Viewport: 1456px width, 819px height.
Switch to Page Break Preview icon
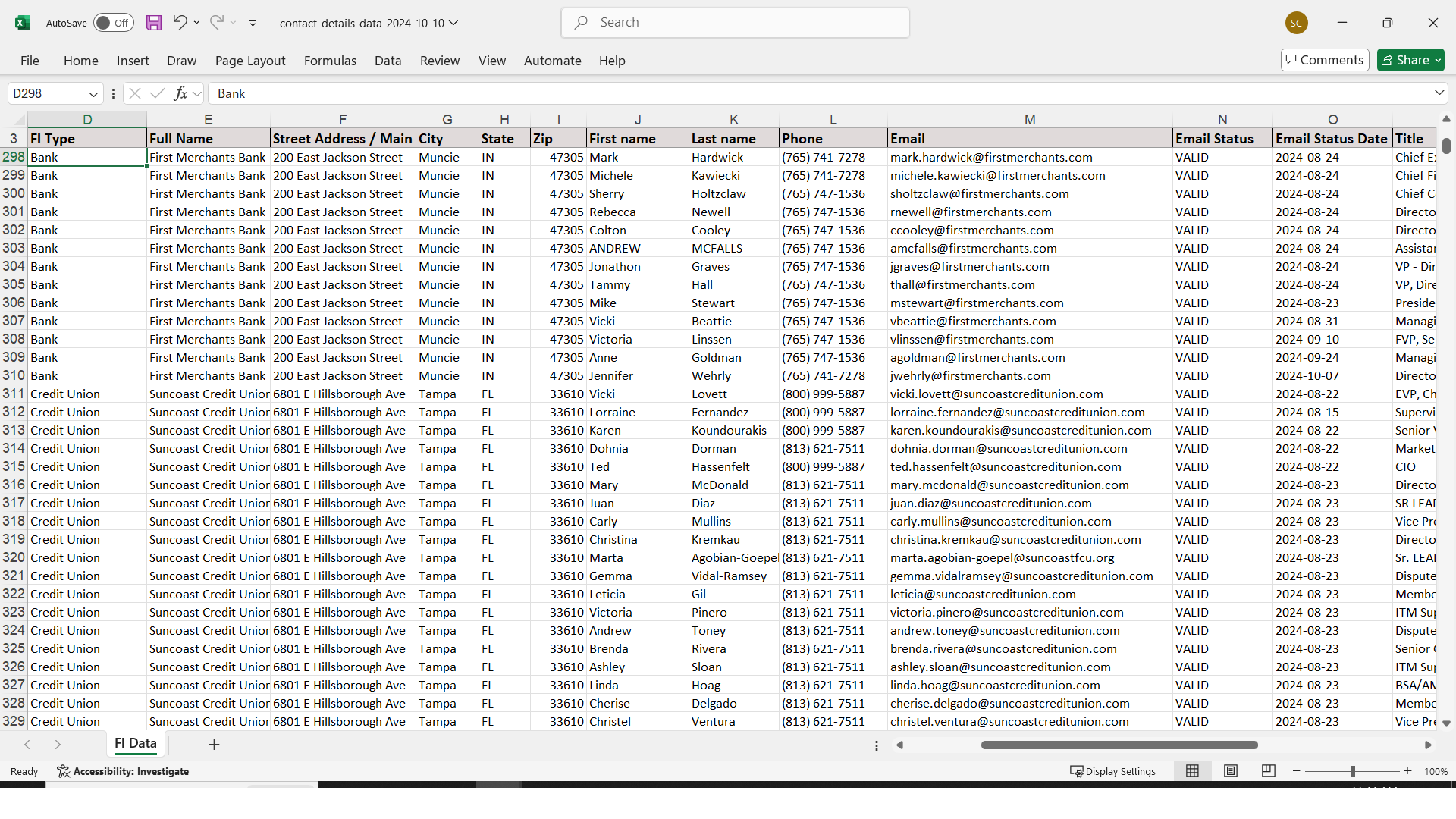tap(1268, 770)
